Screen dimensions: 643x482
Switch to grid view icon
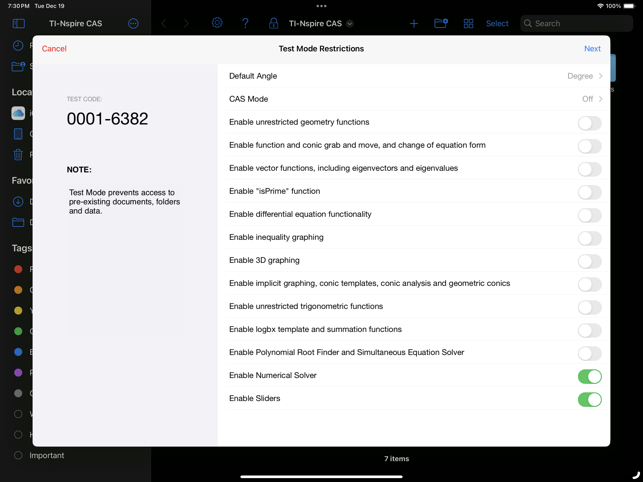[x=468, y=23]
